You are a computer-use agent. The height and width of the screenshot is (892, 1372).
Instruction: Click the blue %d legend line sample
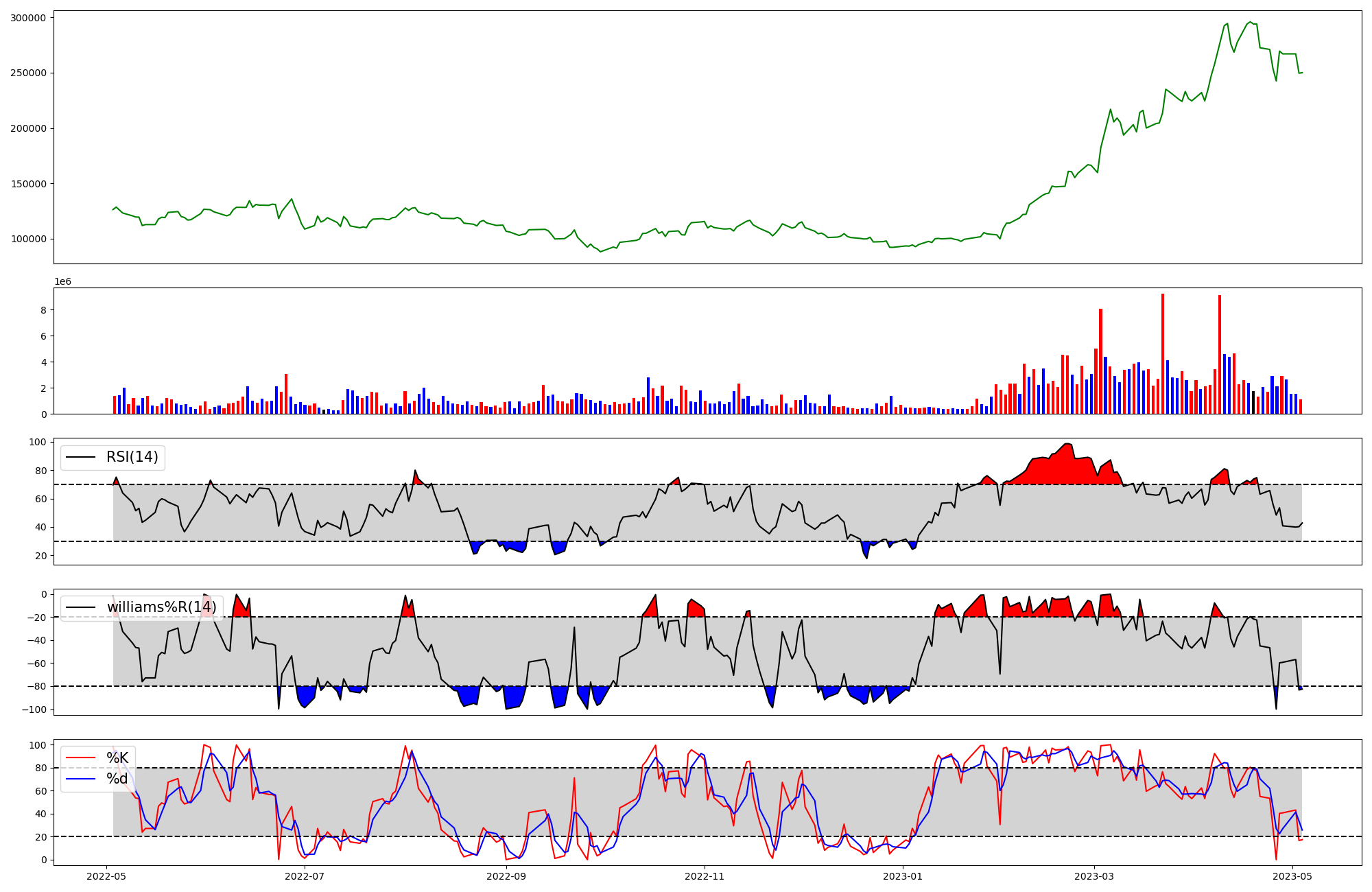coord(80,779)
